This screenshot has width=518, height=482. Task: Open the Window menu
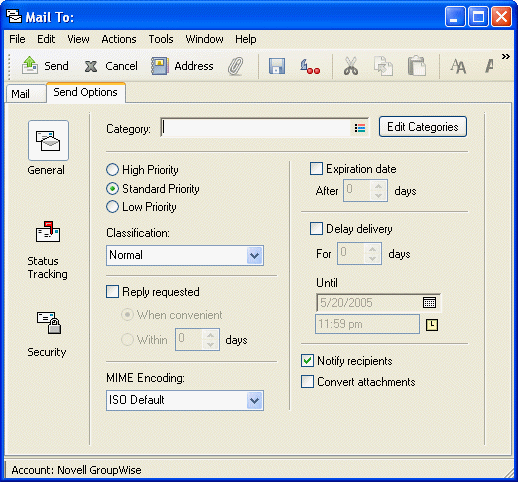tap(204, 39)
